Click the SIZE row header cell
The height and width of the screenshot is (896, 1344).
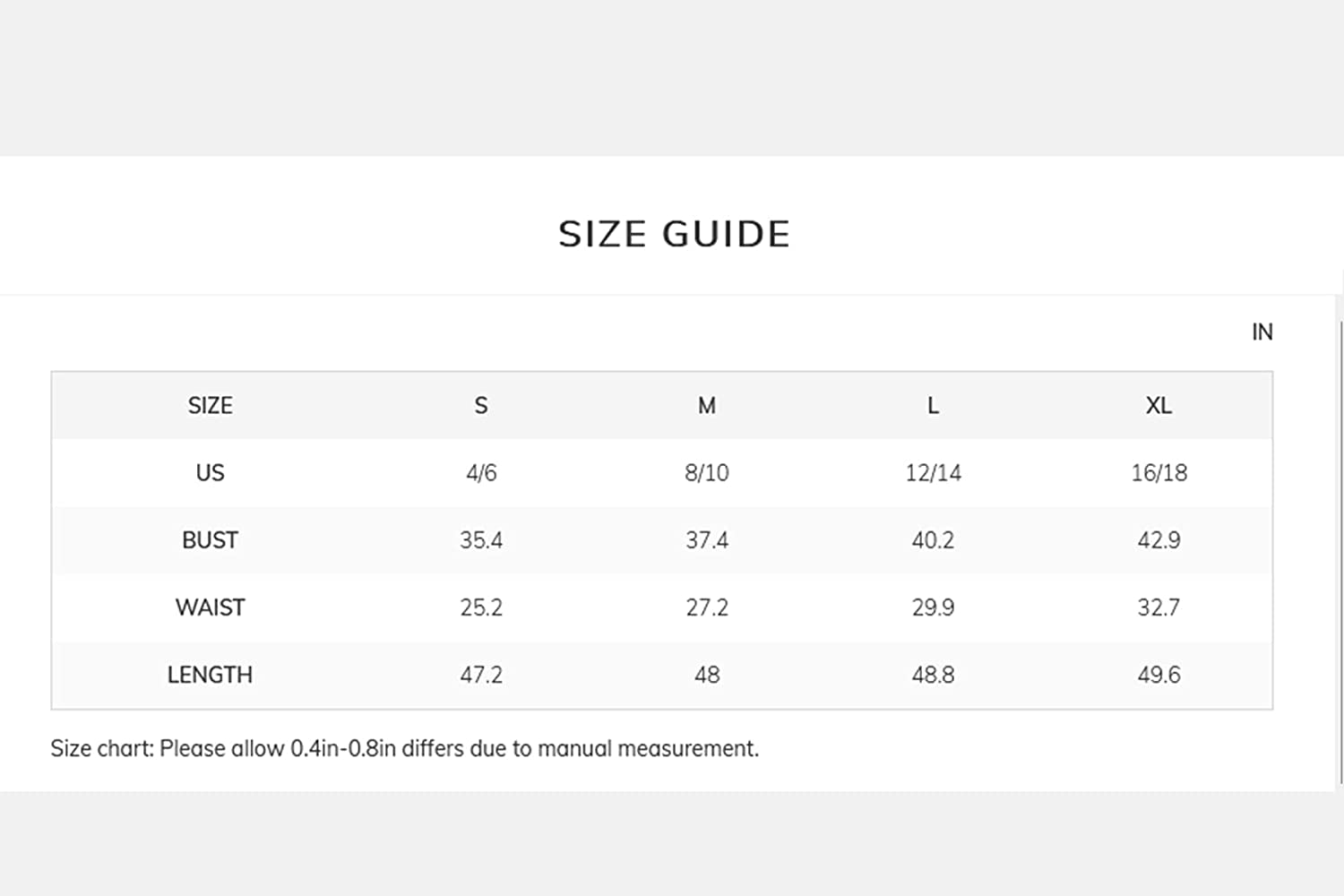210,406
